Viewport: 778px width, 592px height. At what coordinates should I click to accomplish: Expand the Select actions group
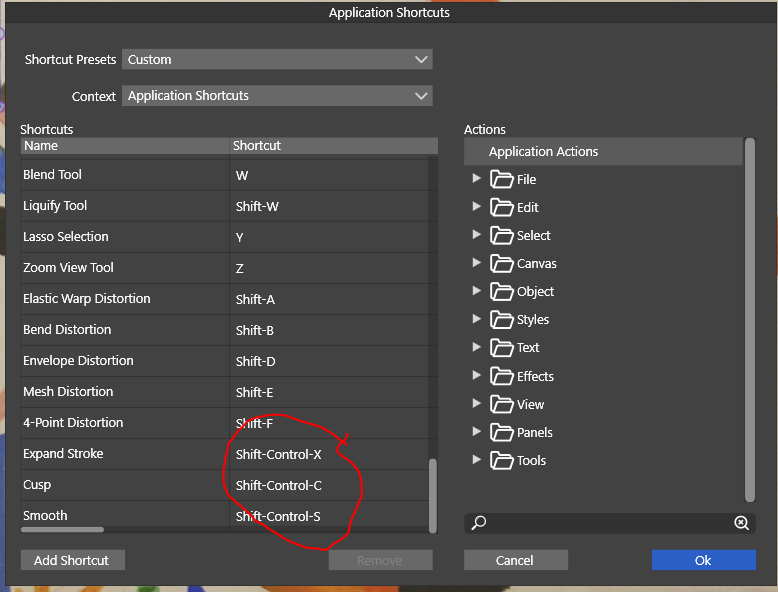(x=475, y=235)
